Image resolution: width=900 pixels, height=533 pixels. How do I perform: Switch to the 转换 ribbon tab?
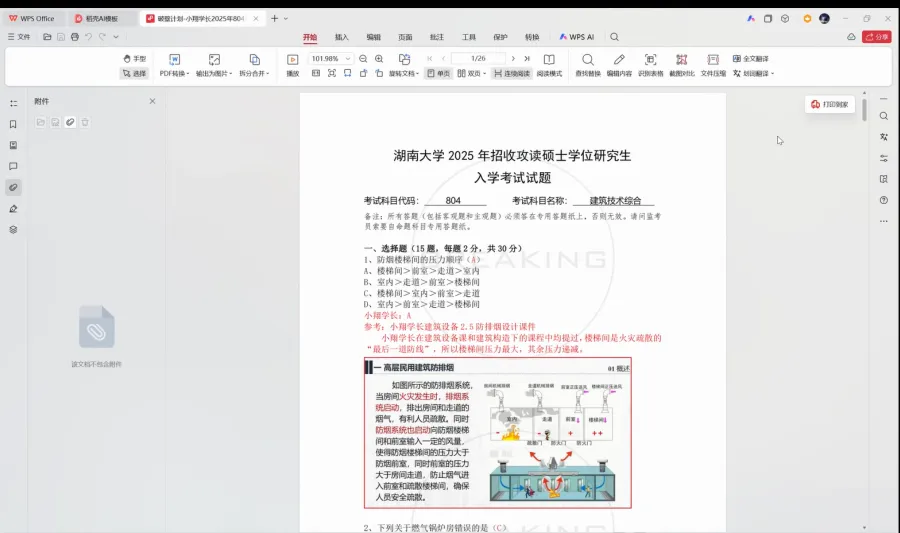point(532,37)
